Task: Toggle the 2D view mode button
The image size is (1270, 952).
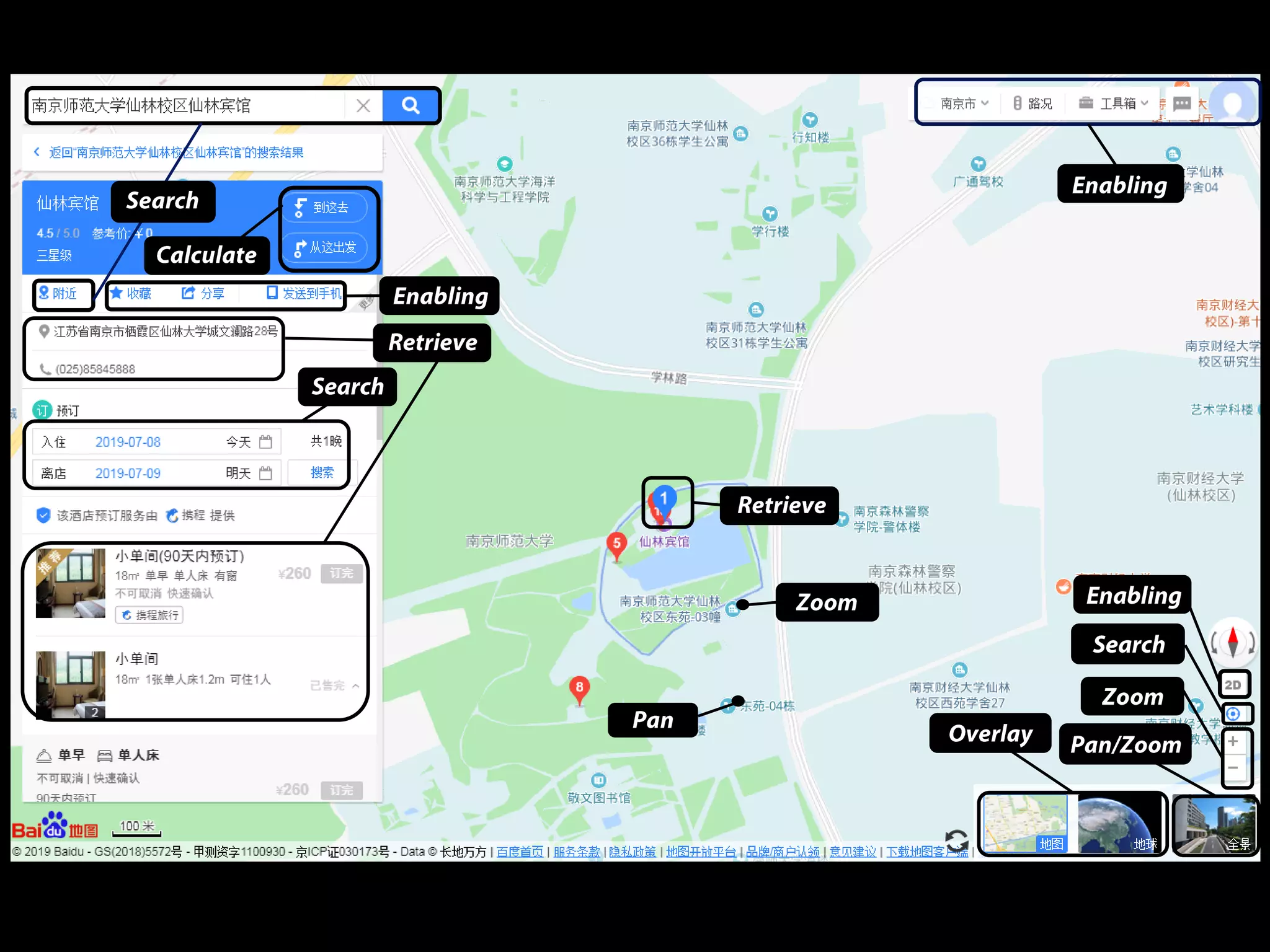Action: 1233,685
